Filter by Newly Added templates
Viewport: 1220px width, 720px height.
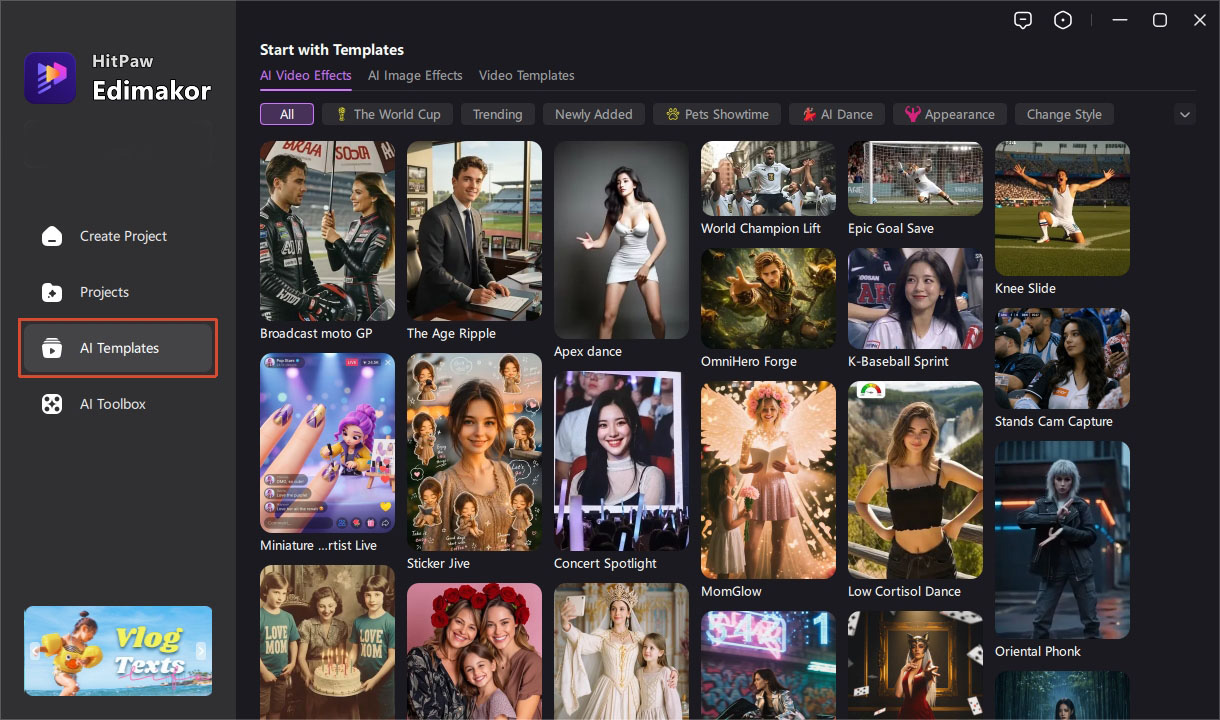pyautogui.click(x=594, y=114)
